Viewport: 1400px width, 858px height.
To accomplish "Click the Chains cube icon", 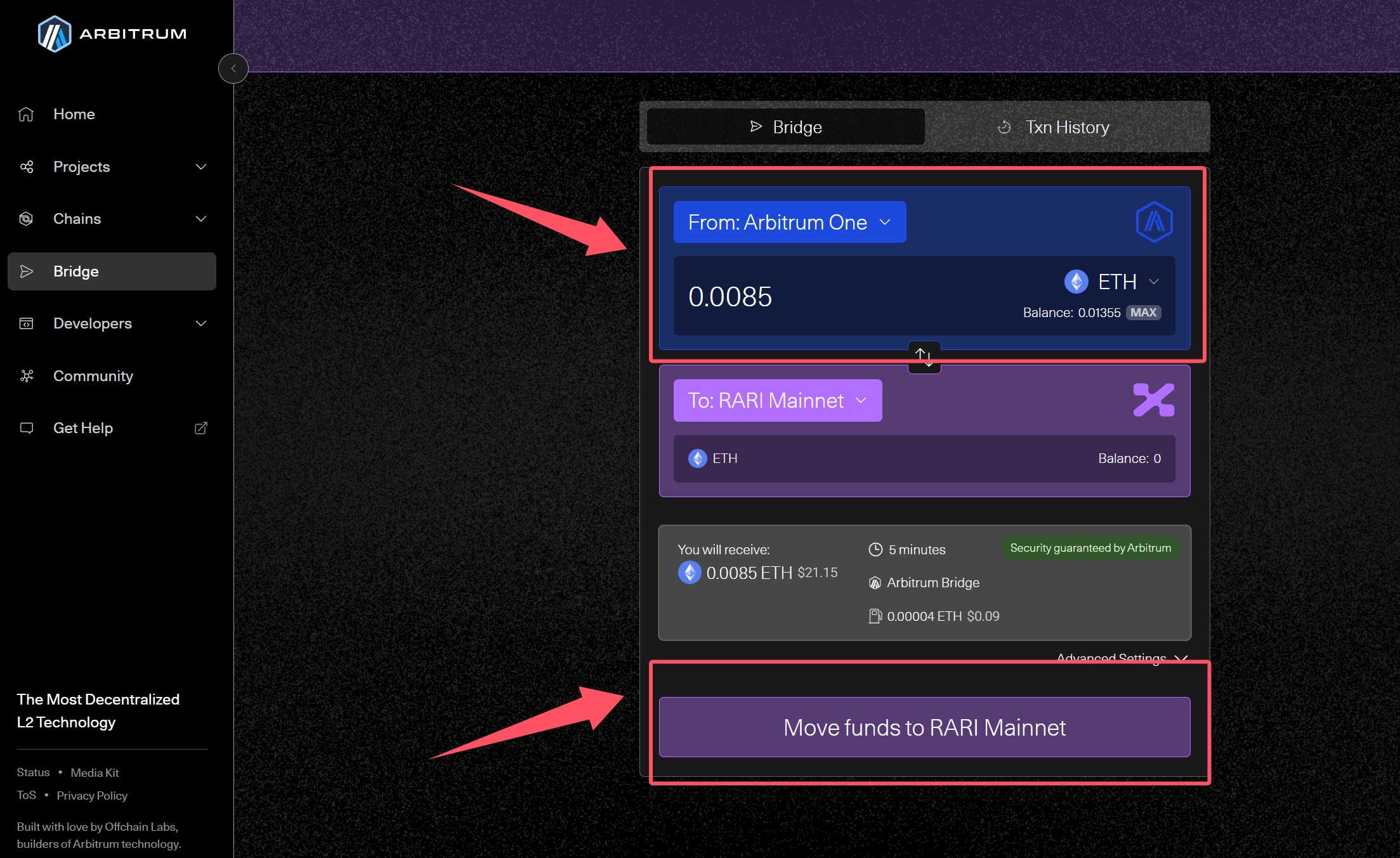I will 26,219.
